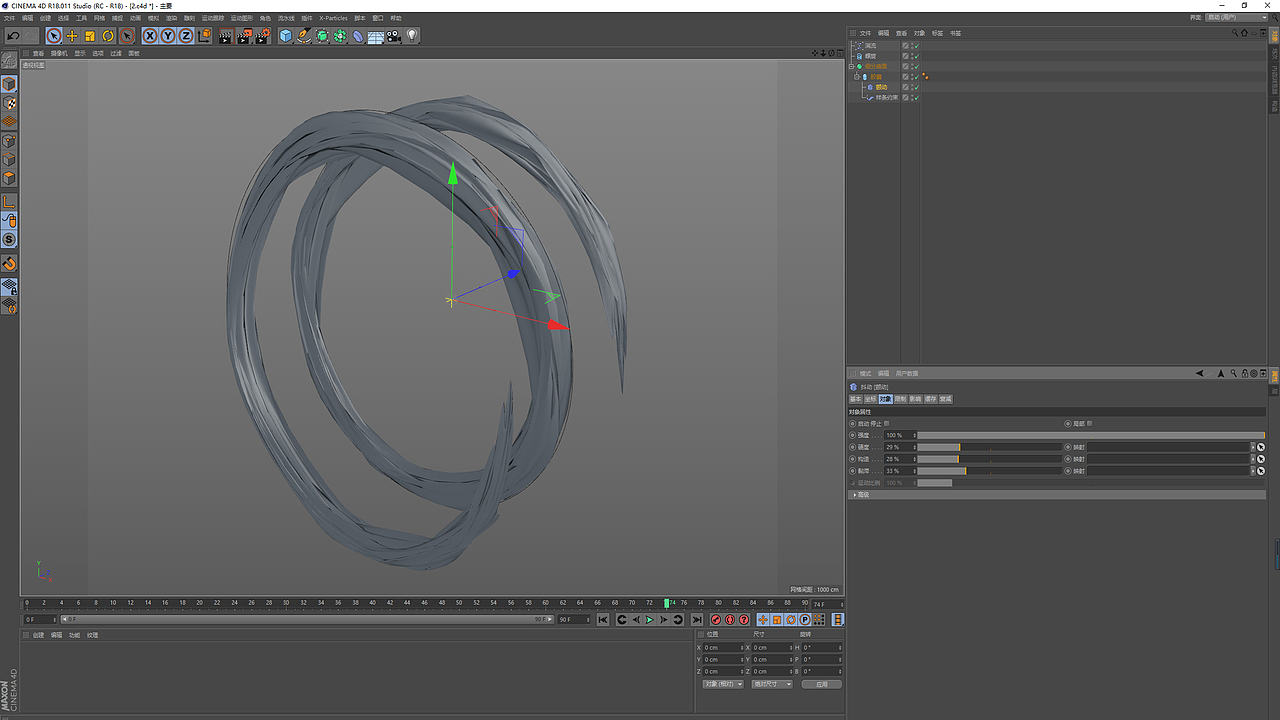Viewport: 1280px width, 720px height.
Task: Click the Record Active Objects keyframe button
Action: coord(716,620)
